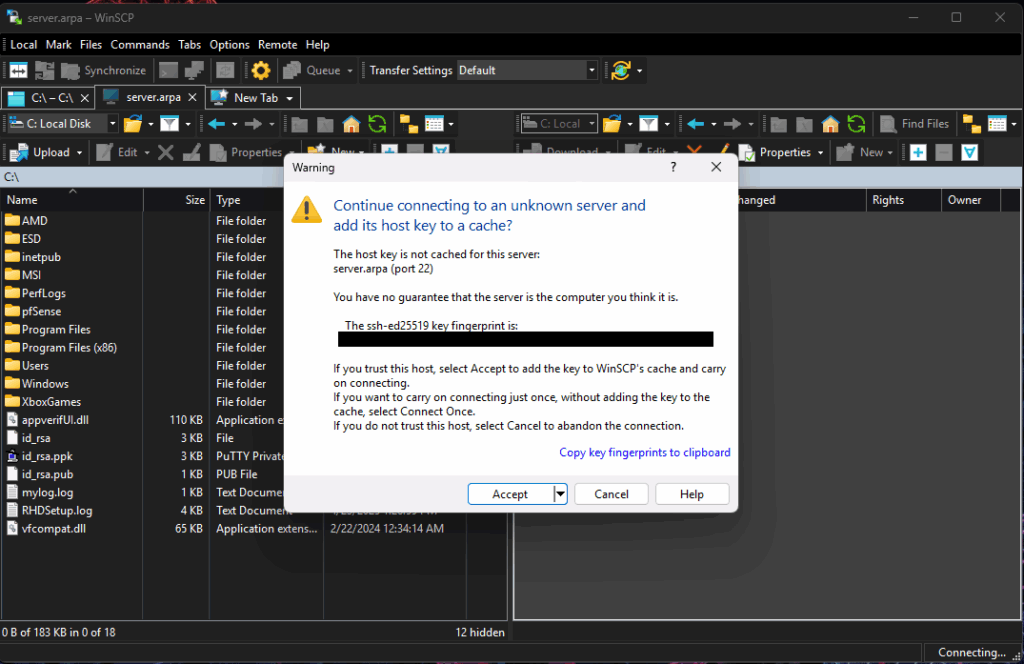Open the Files menu
Screen dimensions: 1024x664
pos(91,44)
